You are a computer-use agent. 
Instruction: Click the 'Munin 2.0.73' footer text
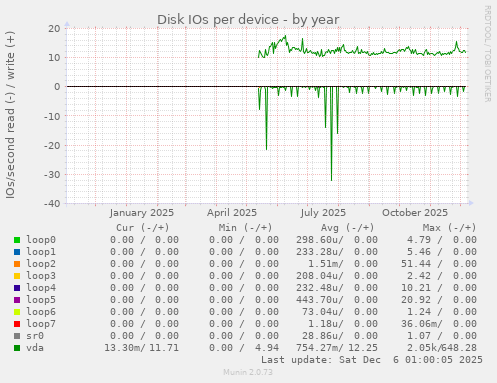click(248, 372)
